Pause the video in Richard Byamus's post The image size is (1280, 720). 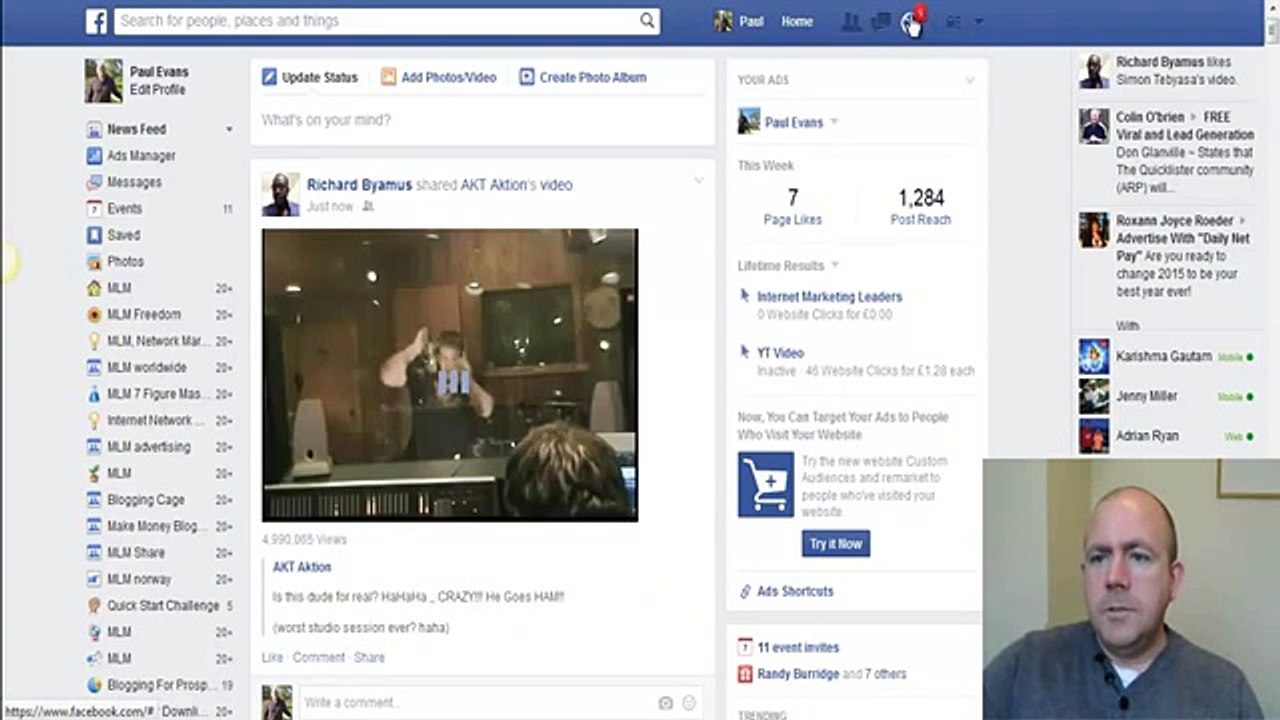pos(452,381)
